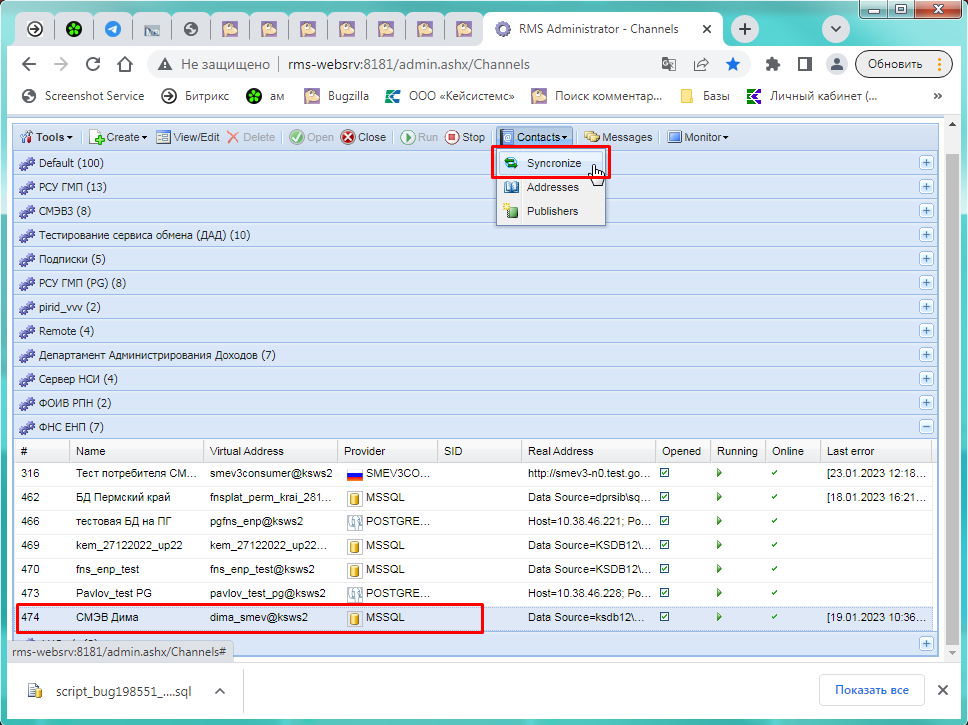This screenshot has width=968, height=725.
Task: Collapse the ФНС ЕНП (7) group
Action: (x=926, y=427)
